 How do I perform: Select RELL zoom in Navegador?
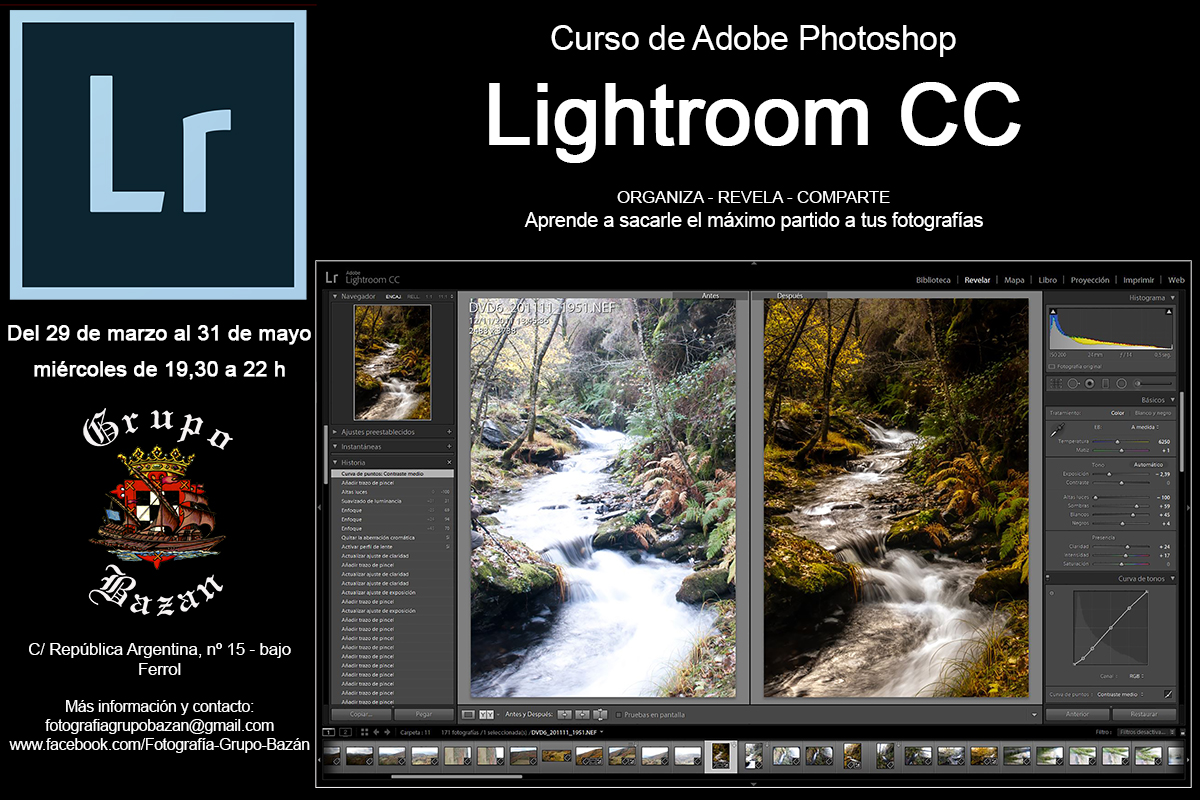(414, 297)
